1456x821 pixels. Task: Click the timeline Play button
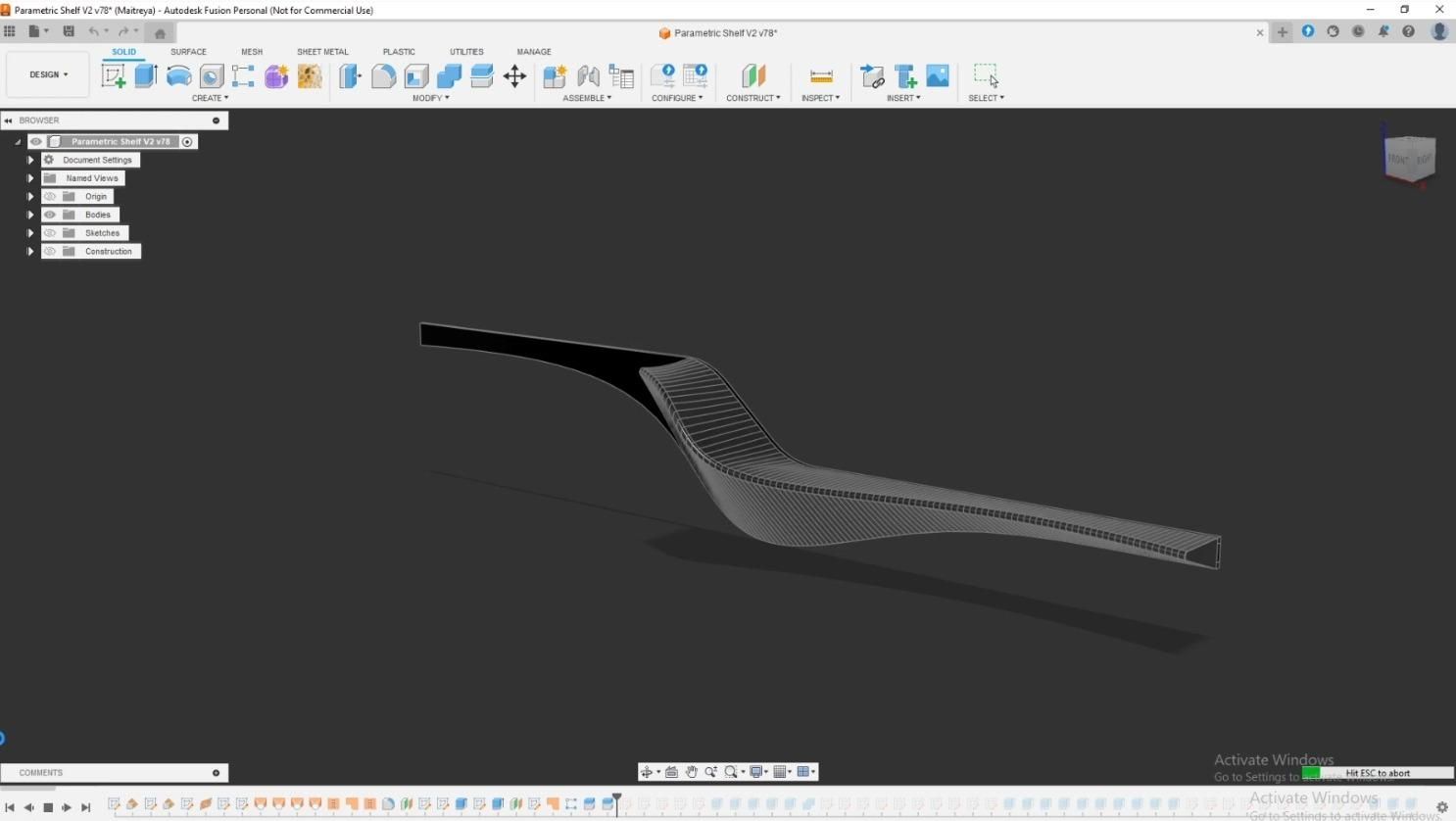67,807
